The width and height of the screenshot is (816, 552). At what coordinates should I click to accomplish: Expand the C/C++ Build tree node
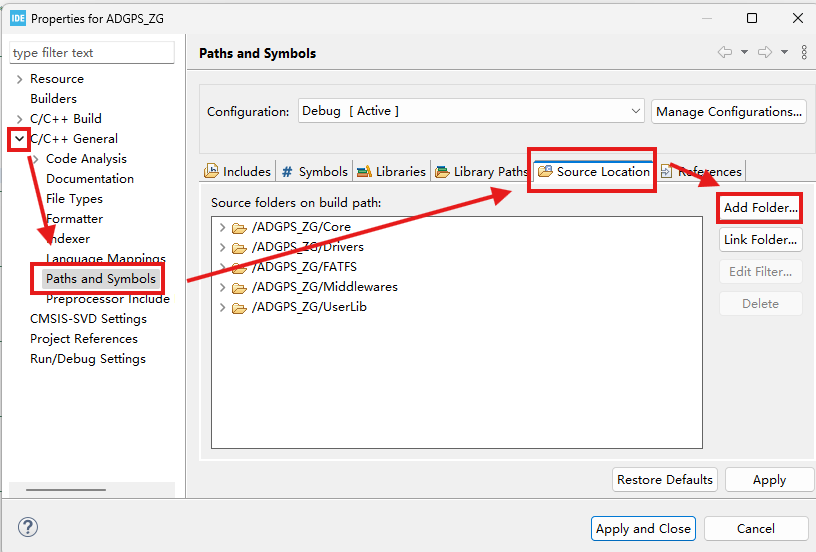point(20,119)
